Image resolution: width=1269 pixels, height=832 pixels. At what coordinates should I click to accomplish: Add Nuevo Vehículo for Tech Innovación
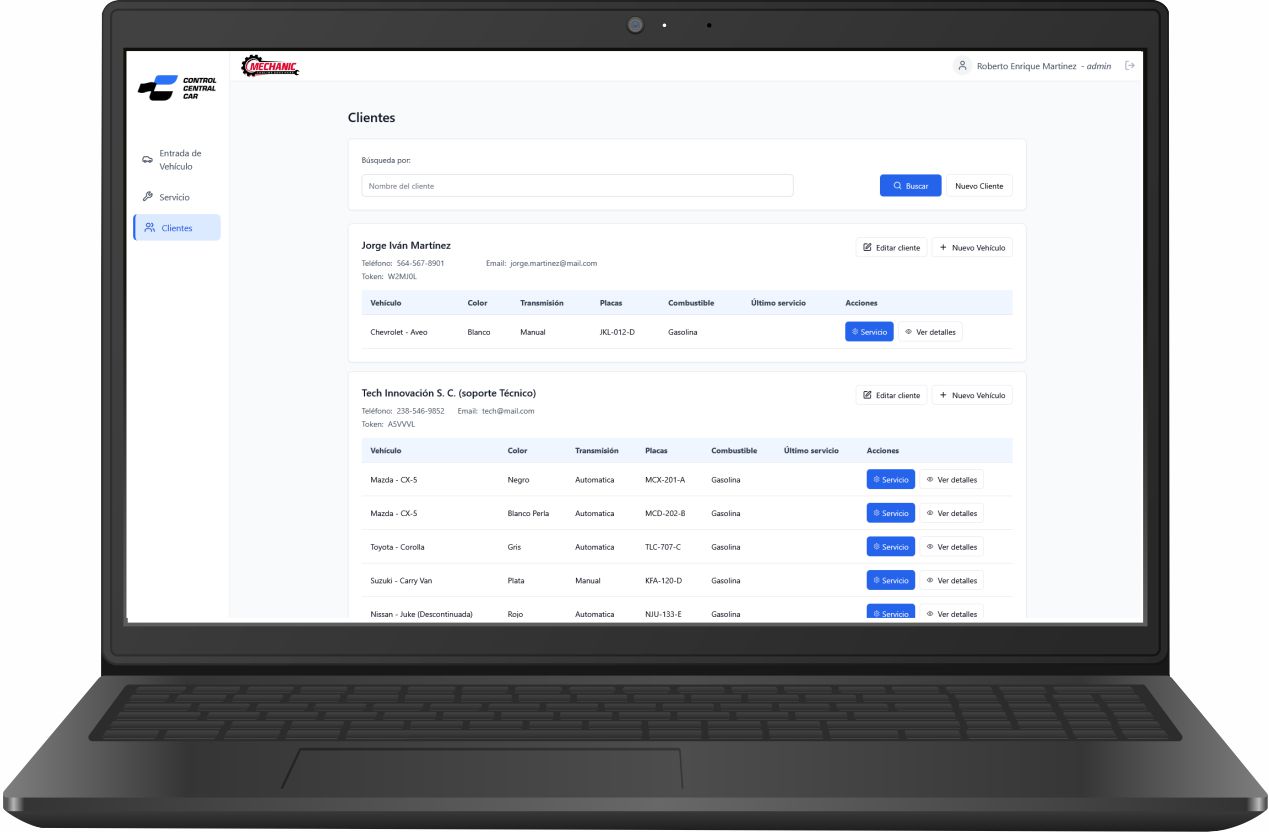click(x=971, y=395)
